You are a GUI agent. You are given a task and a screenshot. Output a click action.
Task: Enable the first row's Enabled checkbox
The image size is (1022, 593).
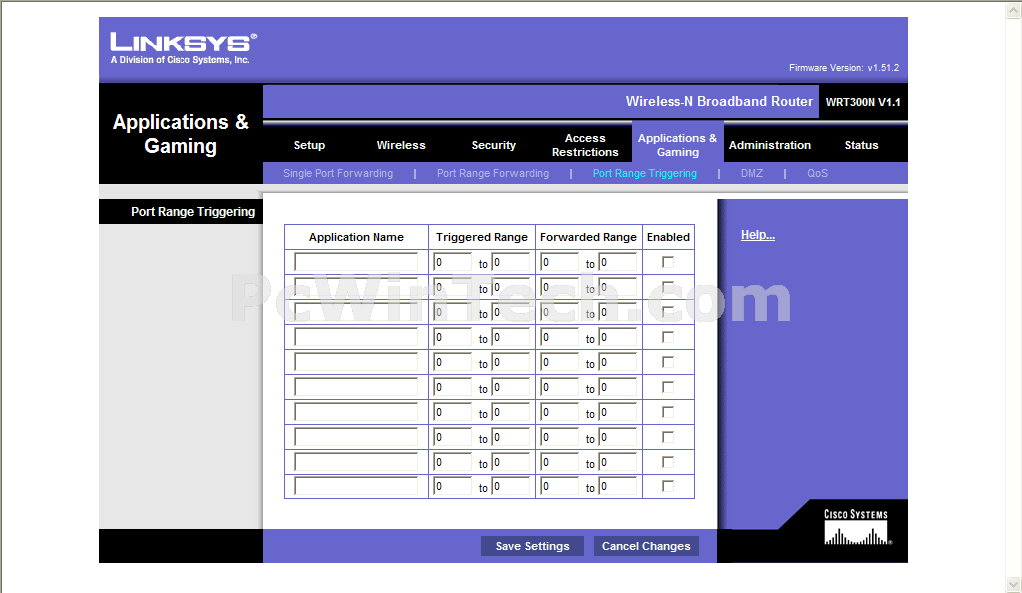668,262
